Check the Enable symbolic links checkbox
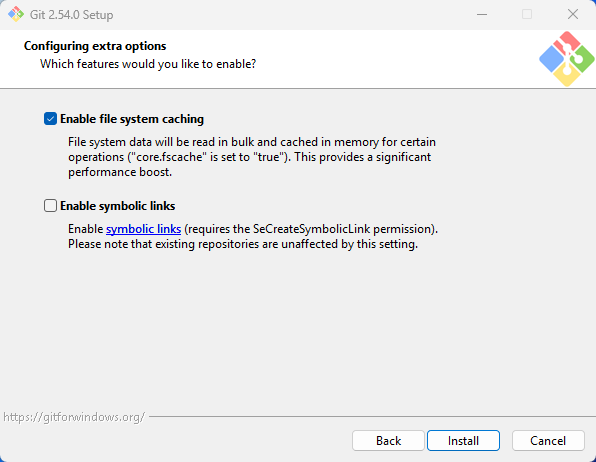 click(x=50, y=206)
